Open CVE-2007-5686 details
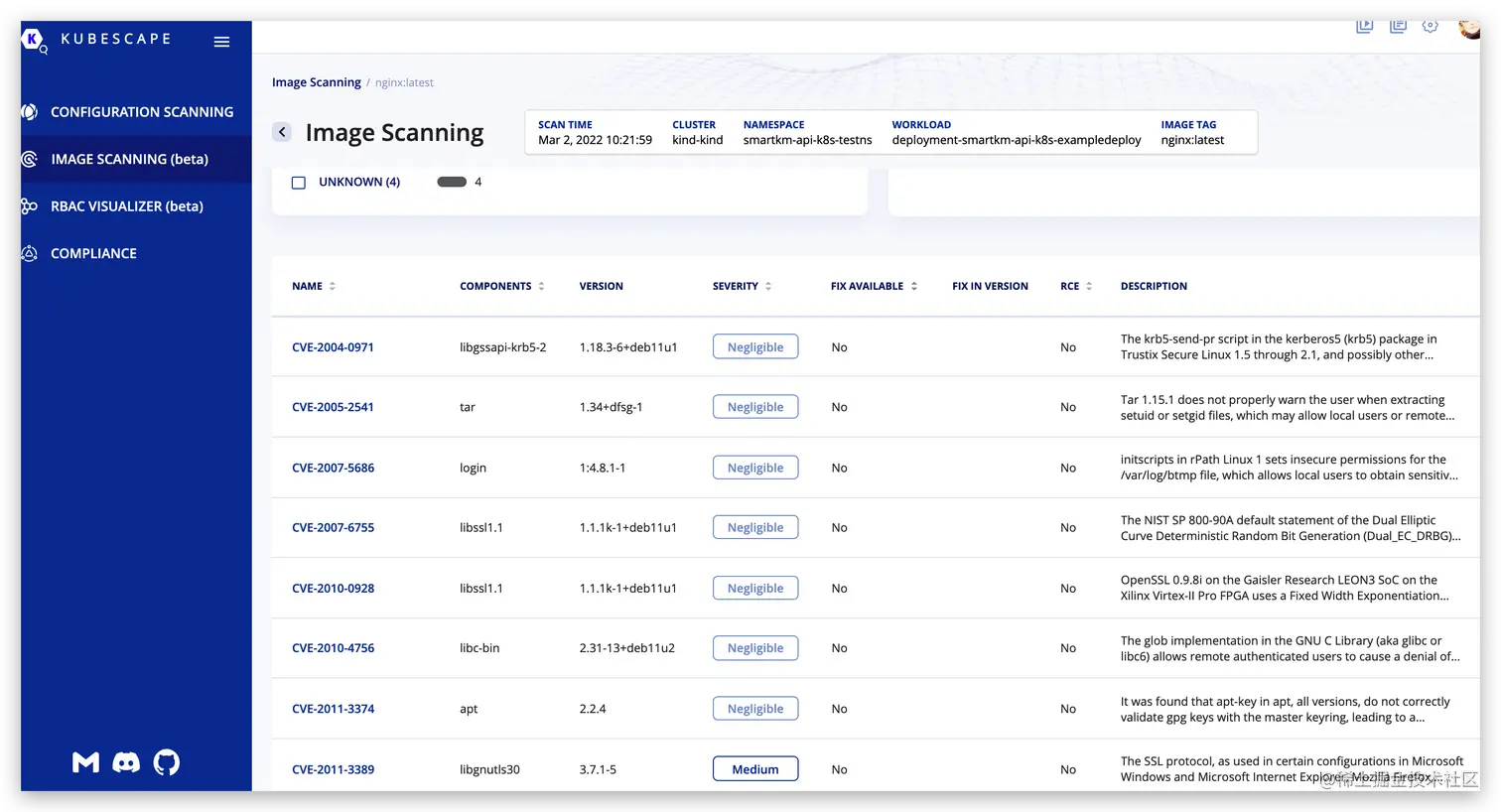 (333, 468)
